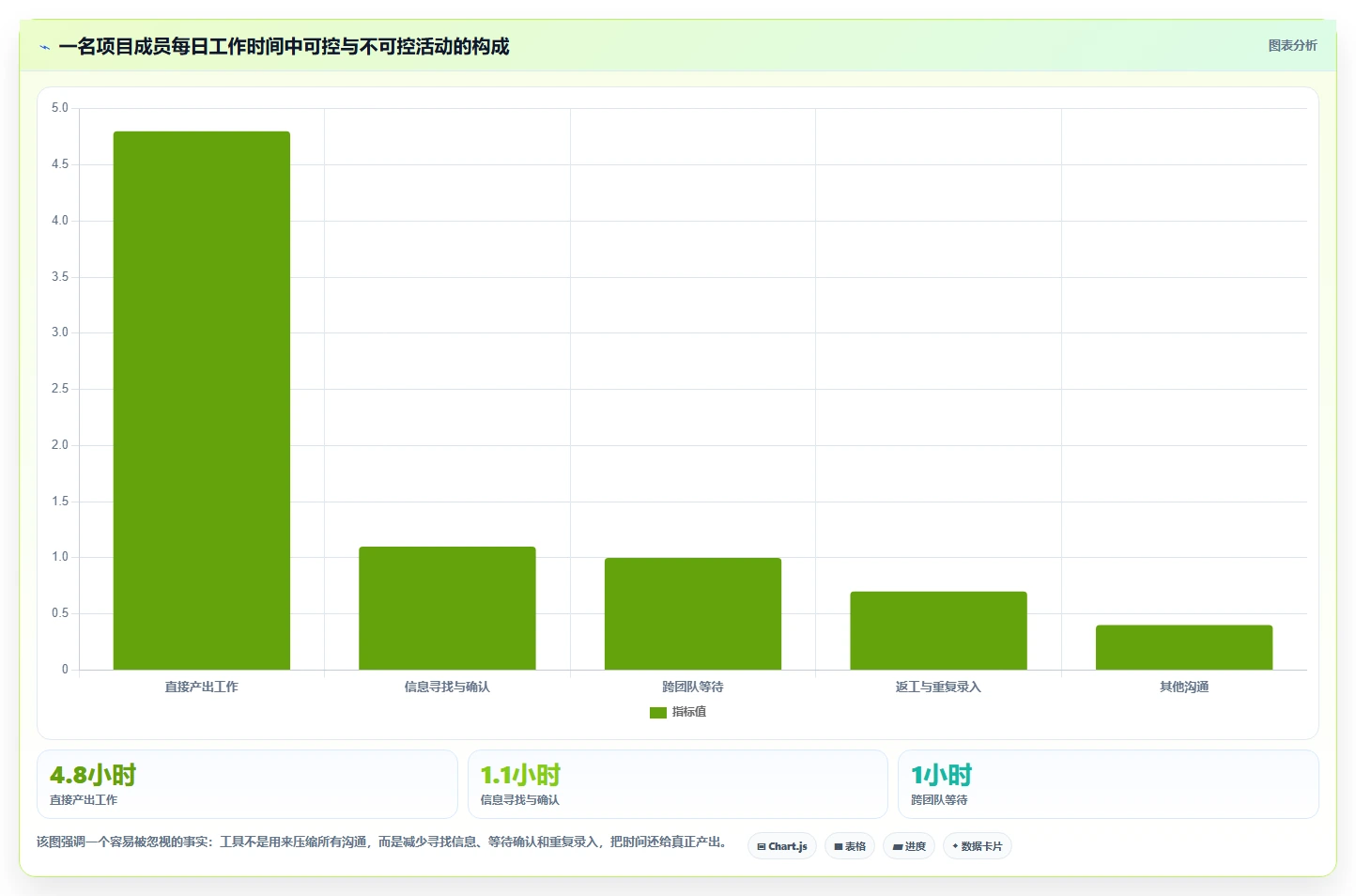Click the icon in the 进度 tag
The width and height of the screenshot is (1356, 896).
(x=898, y=847)
